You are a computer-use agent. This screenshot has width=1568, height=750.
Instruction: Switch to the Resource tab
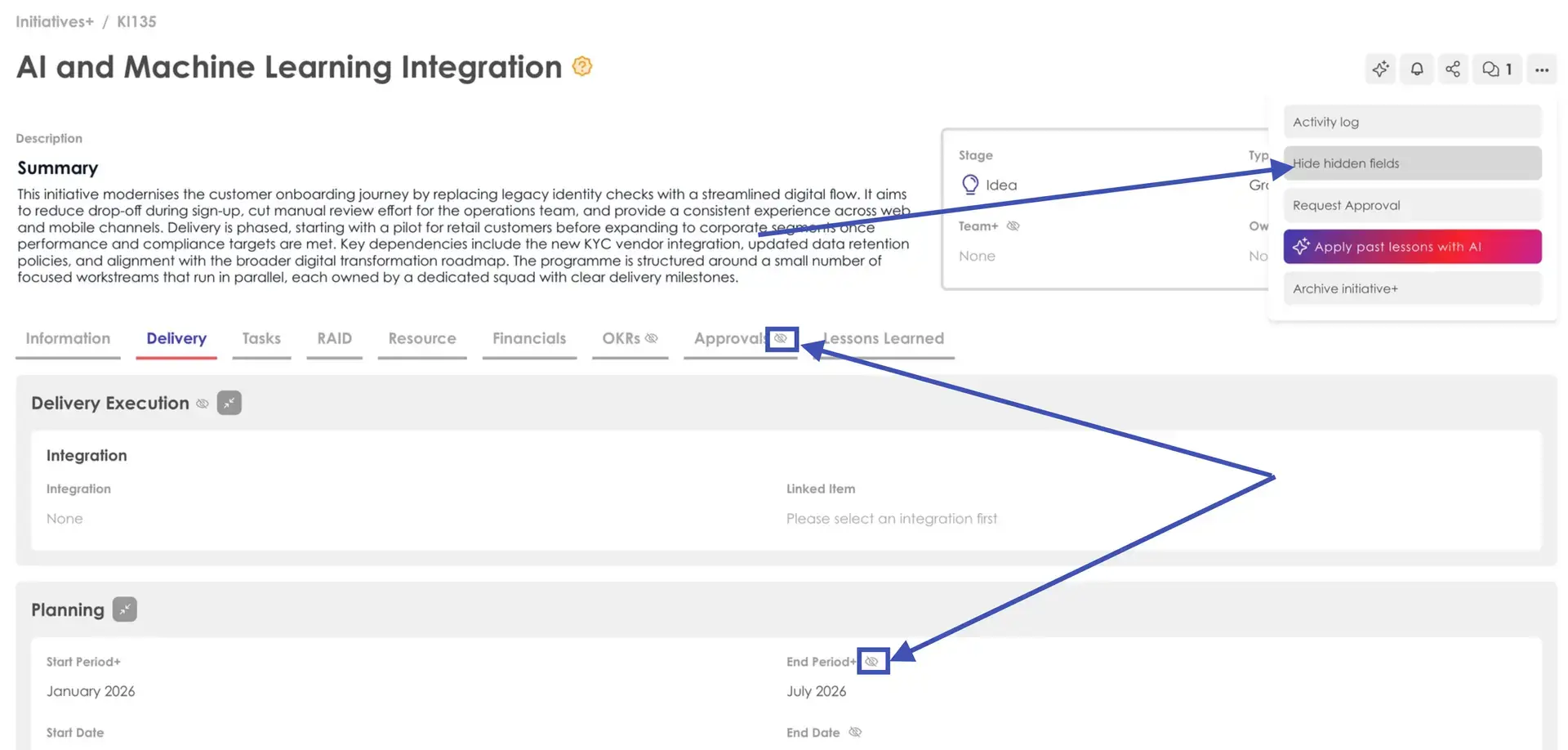point(422,338)
